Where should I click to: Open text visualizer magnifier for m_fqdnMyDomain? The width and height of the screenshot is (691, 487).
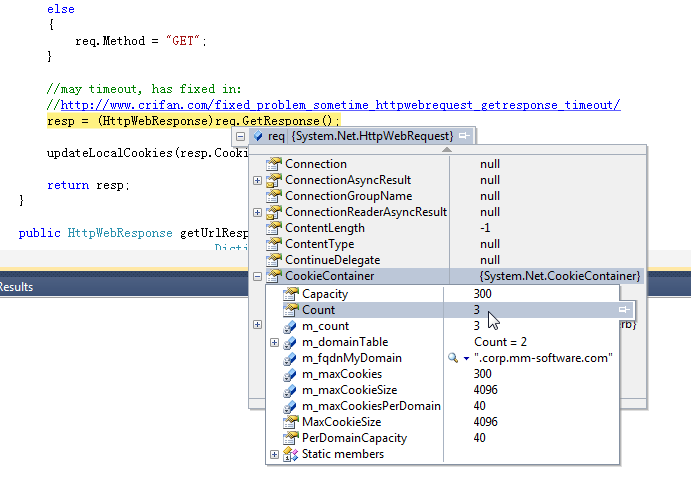[x=453, y=357]
